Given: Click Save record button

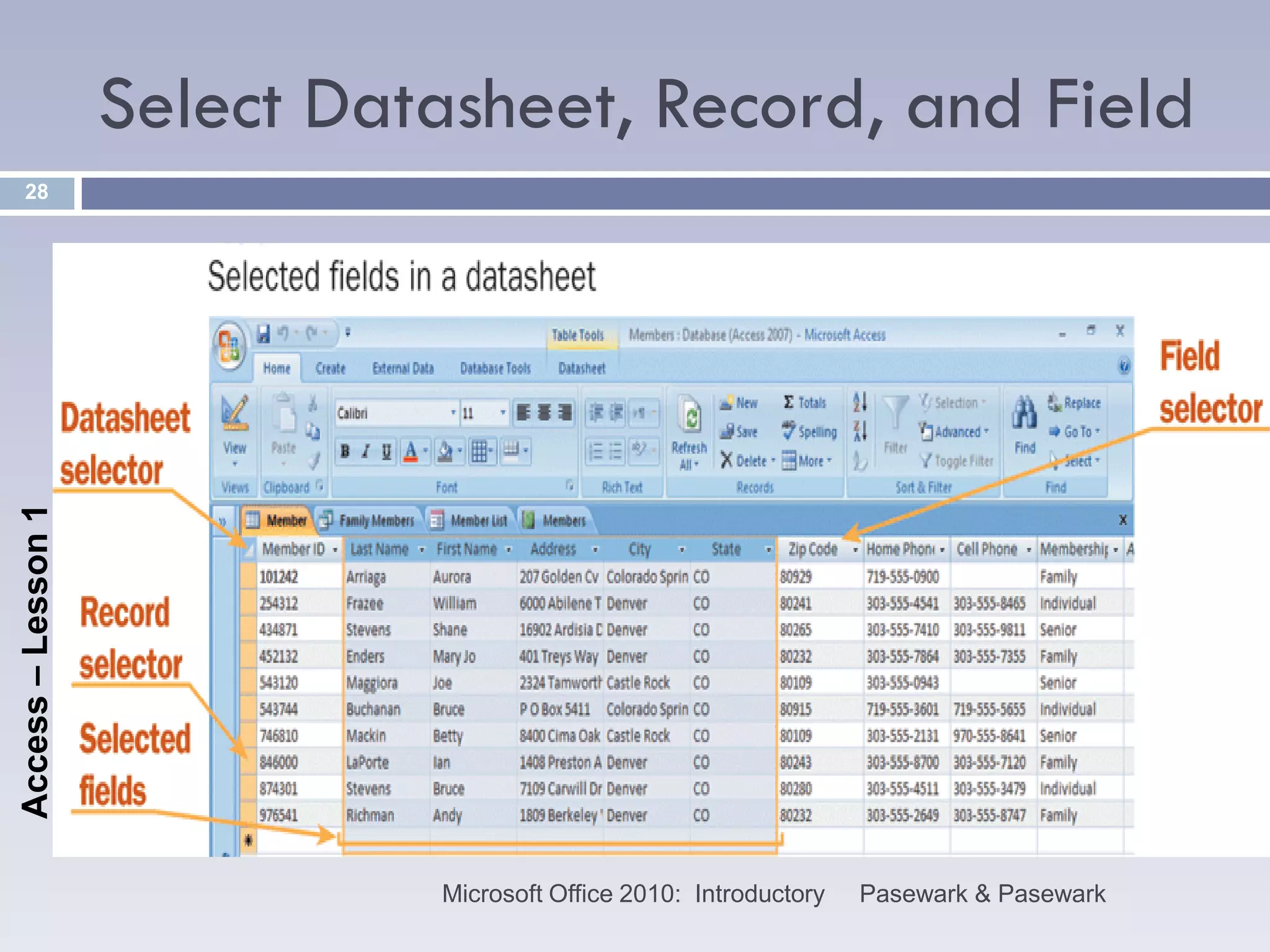Looking at the screenshot, I should 739,431.
